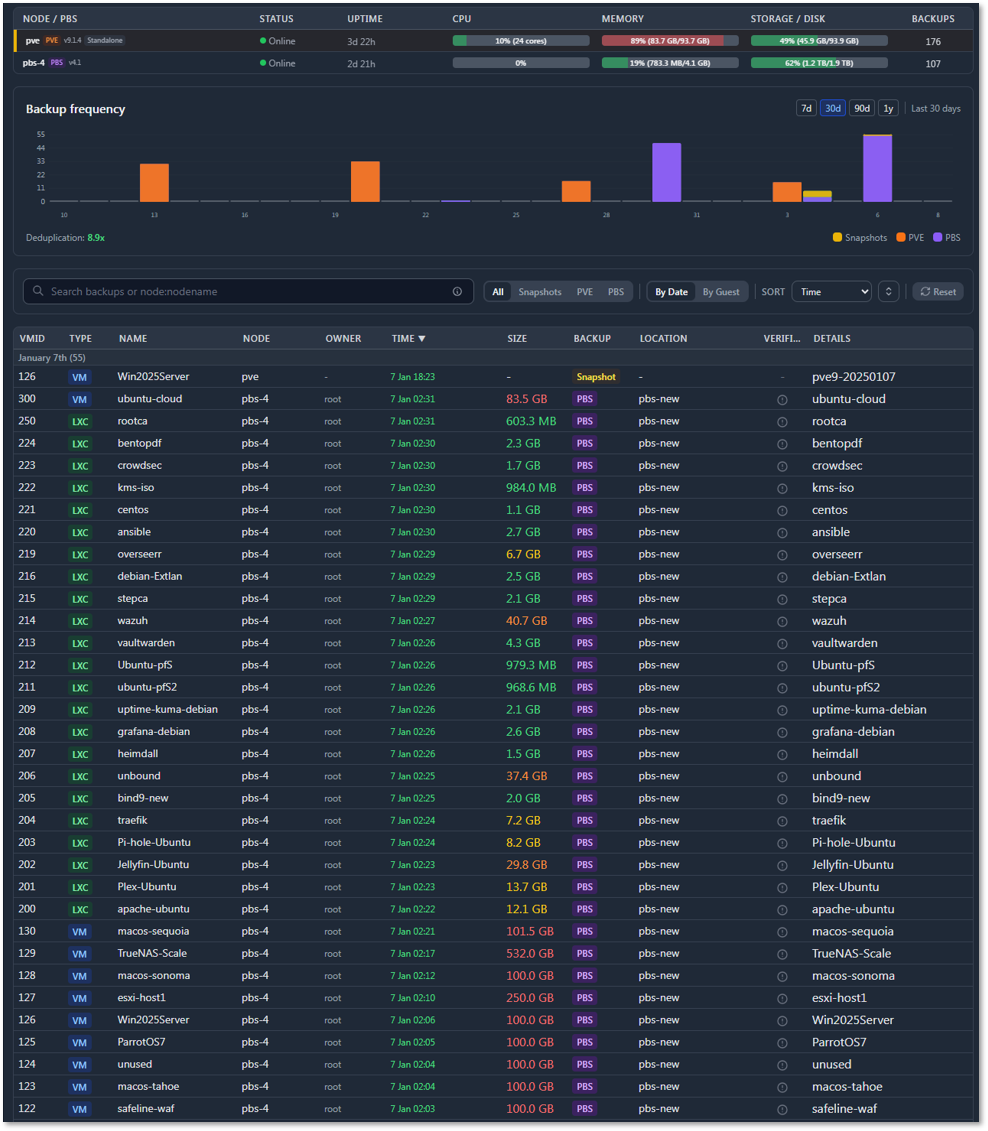Image resolution: width=988 pixels, height=1131 pixels.
Task: Click the PBS badge on the vaultwarden row
Action: (x=584, y=643)
